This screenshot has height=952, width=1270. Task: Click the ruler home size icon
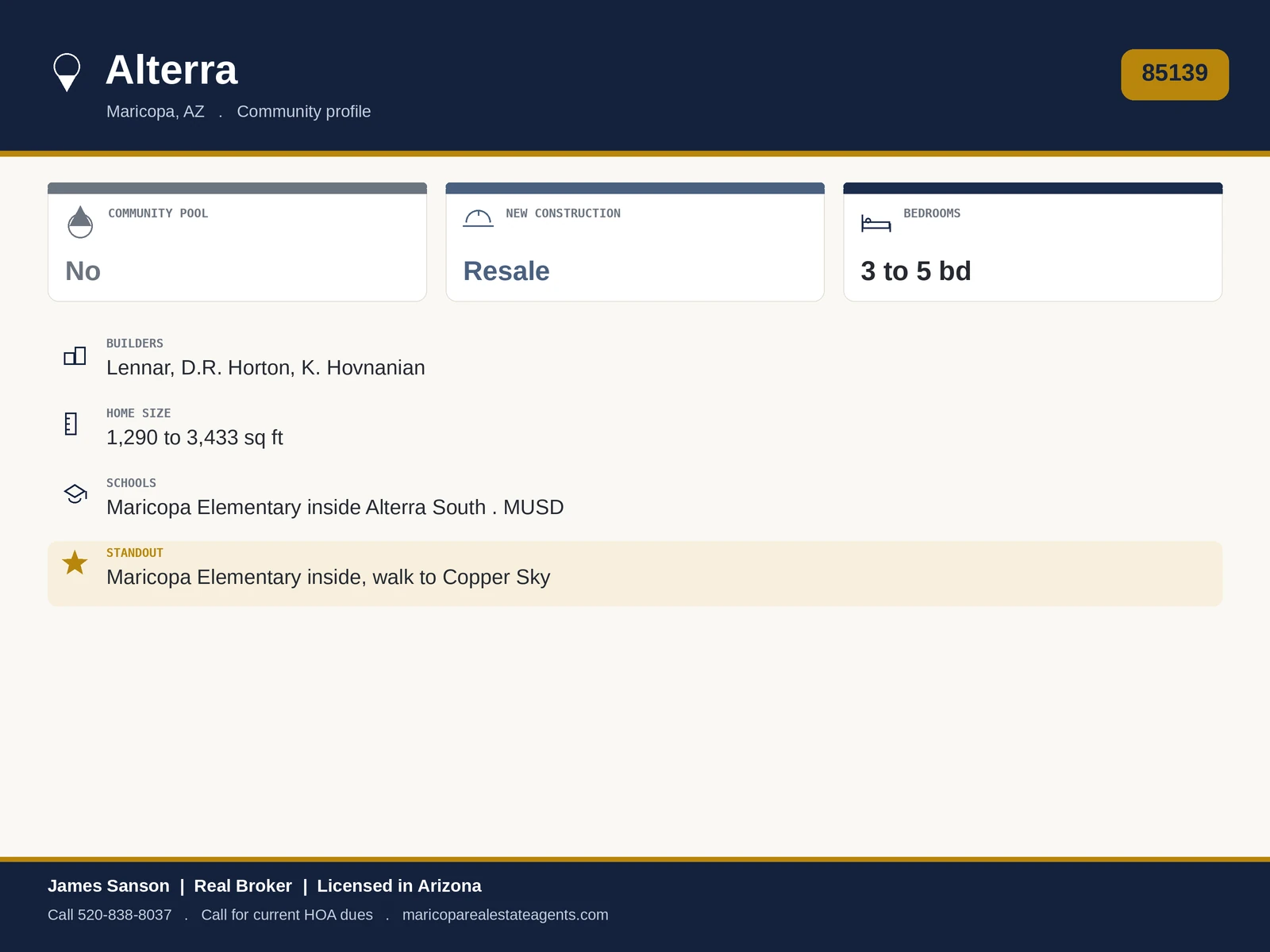click(x=71, y=424)
